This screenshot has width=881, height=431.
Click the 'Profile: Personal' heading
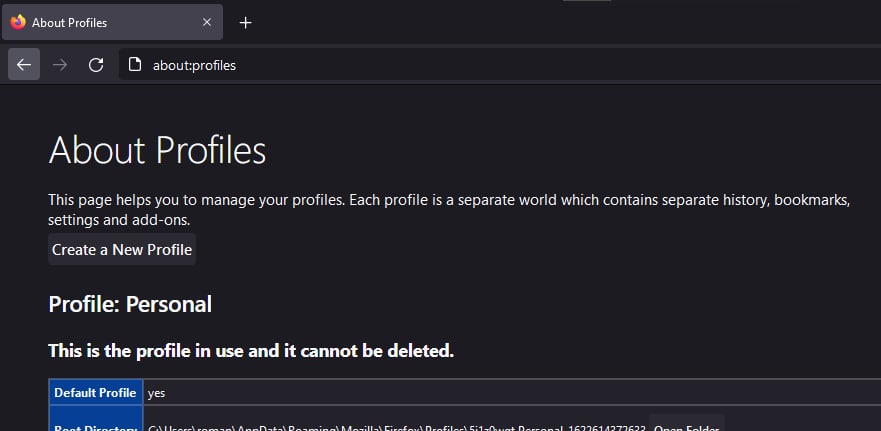[130, 304]
